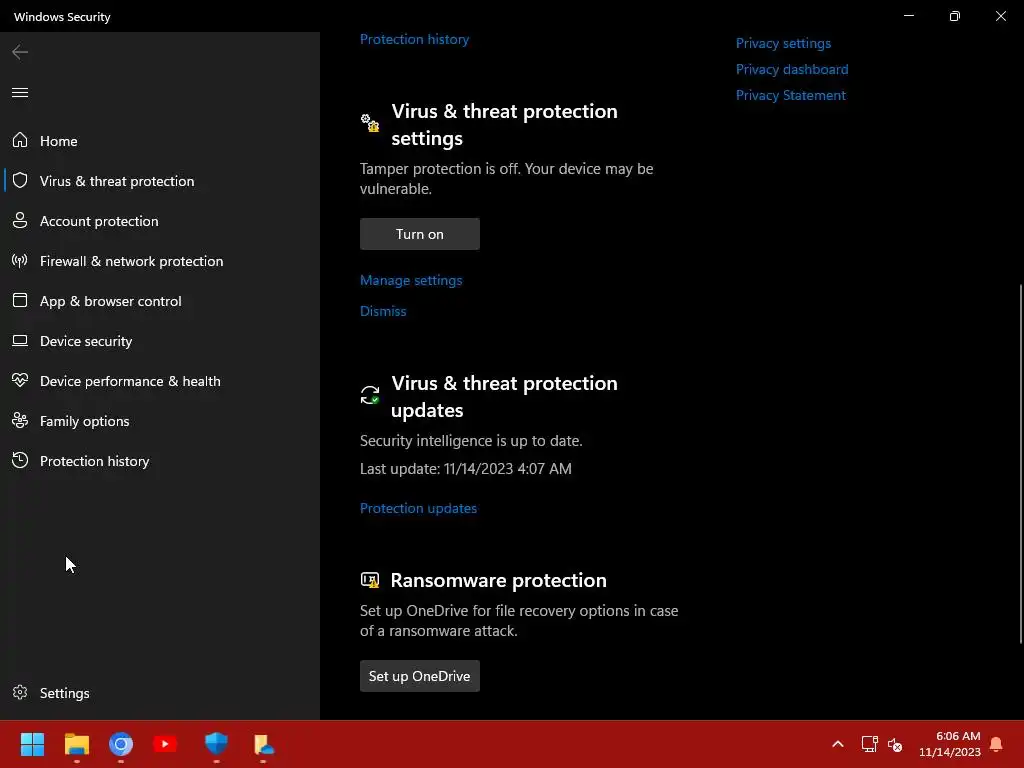Screen dimensions: 1024x768
Task: Click the vertical scrollbar thumb
Action: pyautogui.click(x=1021, y=464)
